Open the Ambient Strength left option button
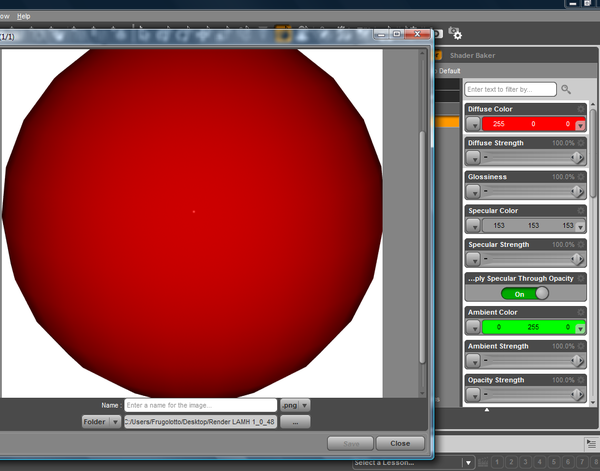600x471 pixels. (474, 361)
